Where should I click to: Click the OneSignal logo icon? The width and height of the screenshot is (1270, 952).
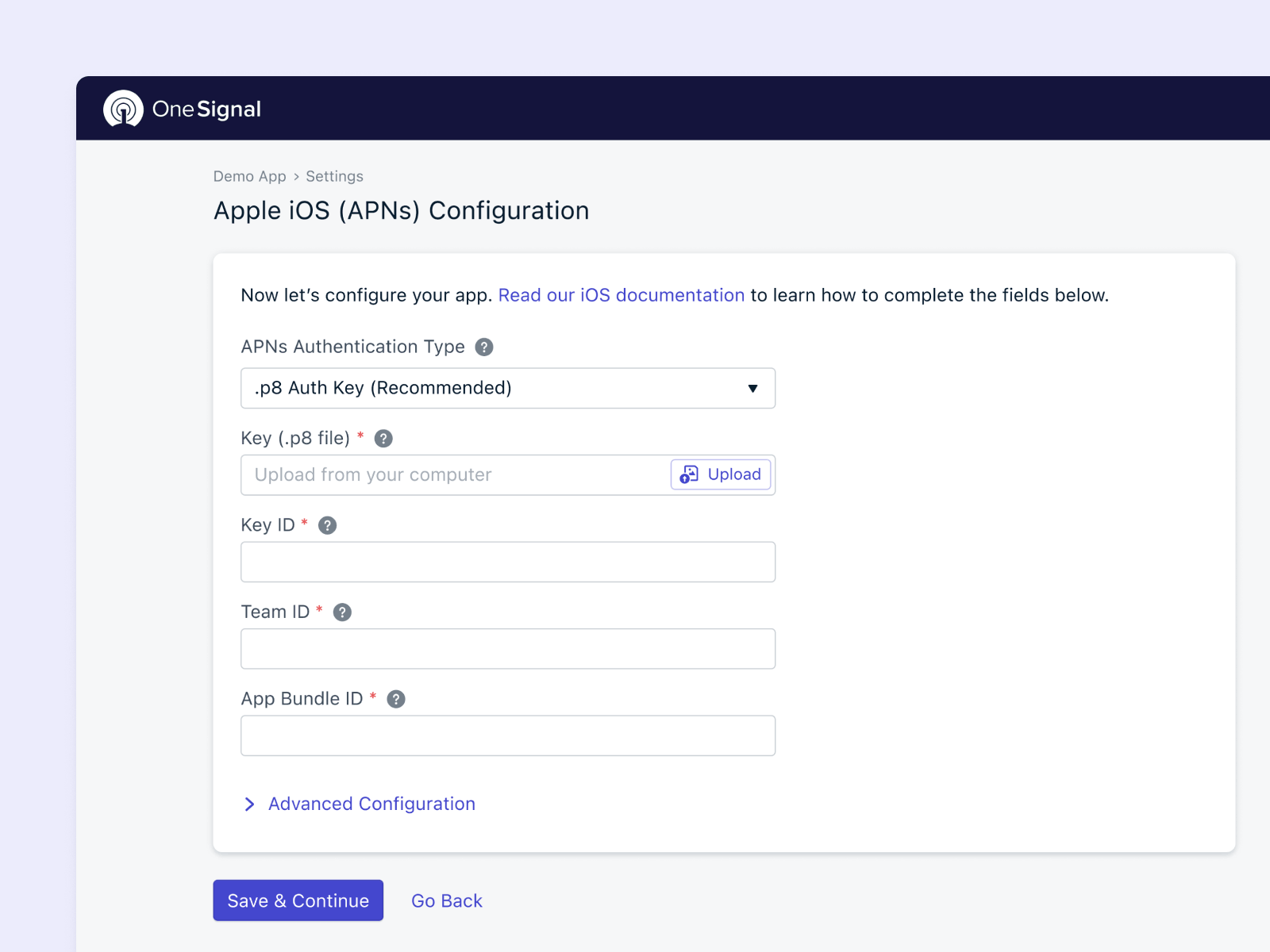(123, 109)
